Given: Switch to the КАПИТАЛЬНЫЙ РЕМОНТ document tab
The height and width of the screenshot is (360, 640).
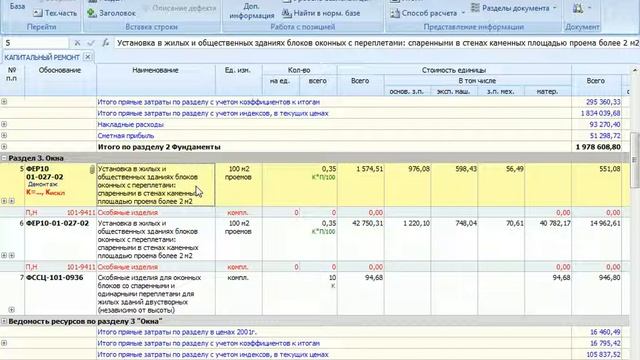Looking at the screenshot, I should click(42, 57).
